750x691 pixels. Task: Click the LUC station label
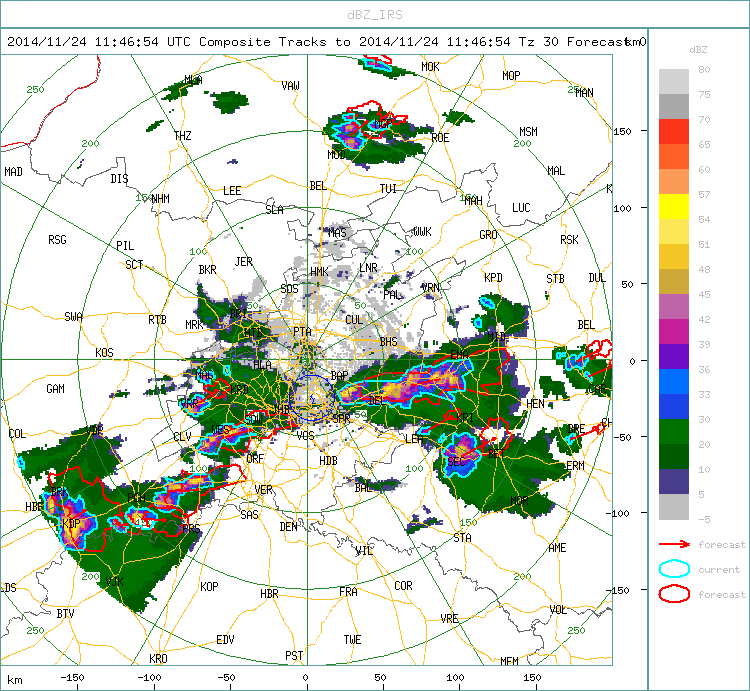click(521, 208)
